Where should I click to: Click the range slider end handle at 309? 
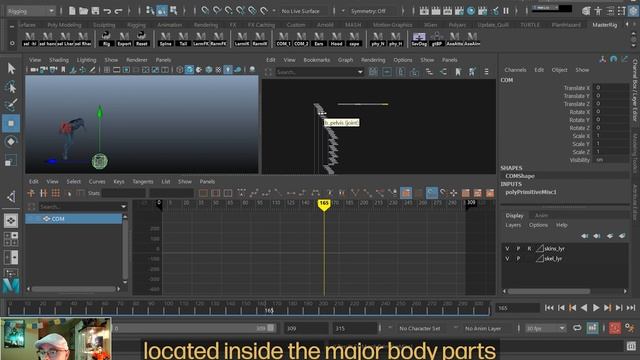(x=271, y=328)
